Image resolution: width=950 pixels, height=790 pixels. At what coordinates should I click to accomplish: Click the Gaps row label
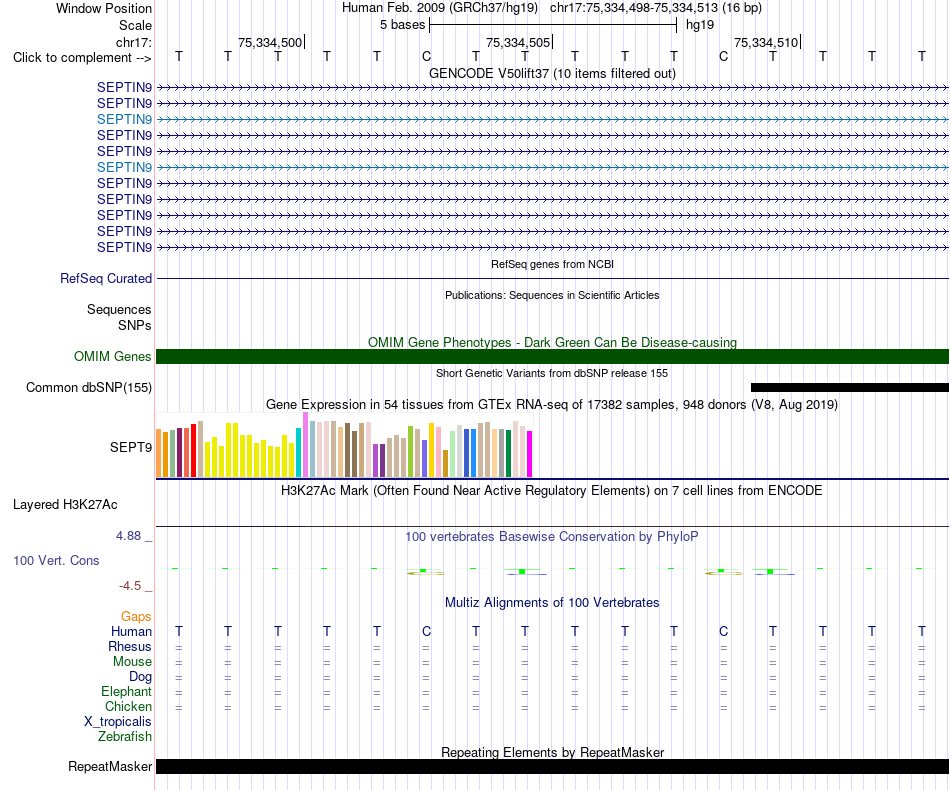point(136,616)
